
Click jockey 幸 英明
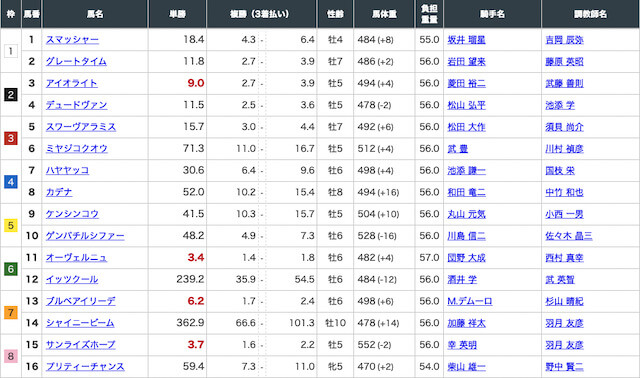coord(462,345)
